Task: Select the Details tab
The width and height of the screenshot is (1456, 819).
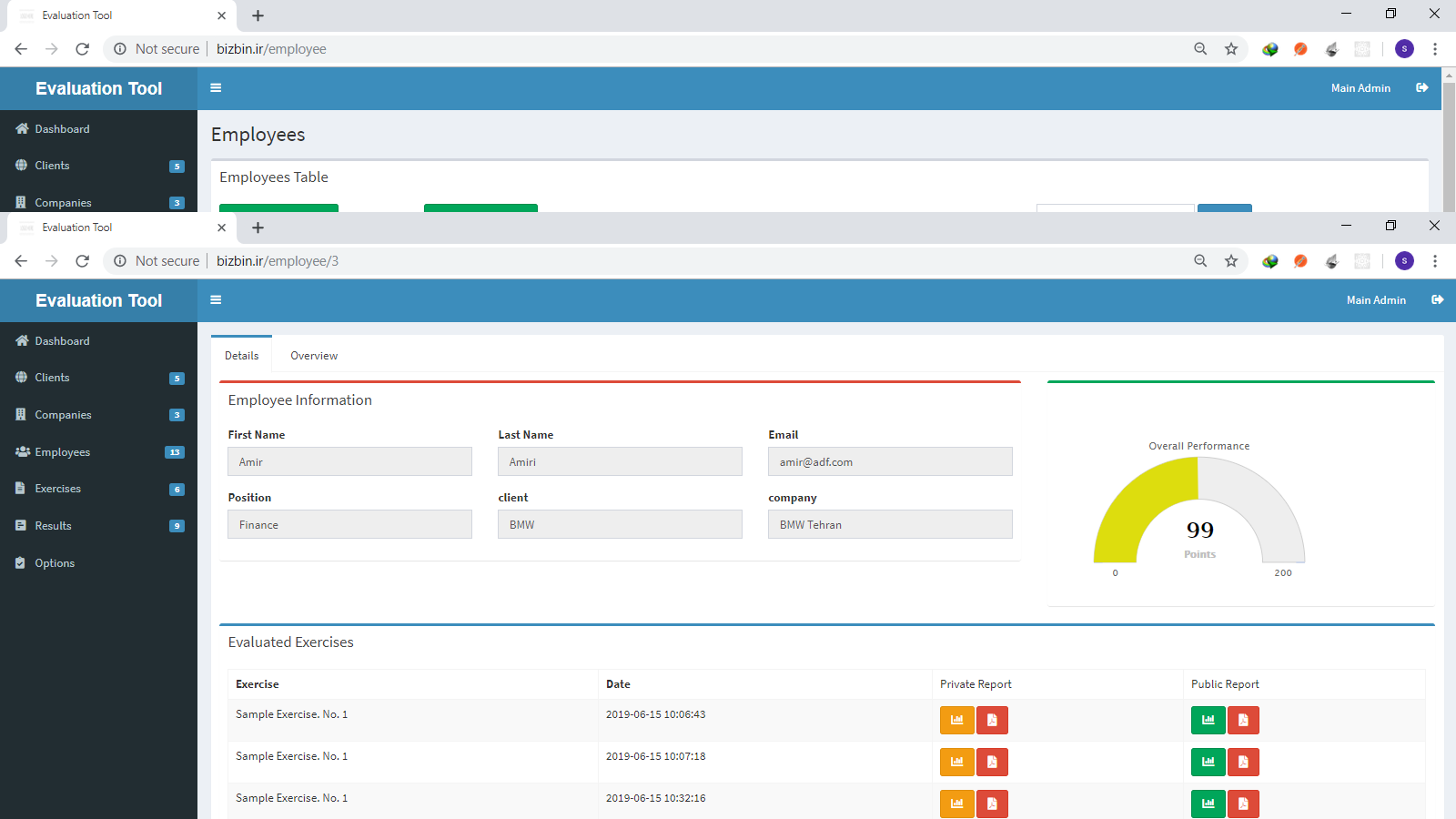Action: (242, 356)
